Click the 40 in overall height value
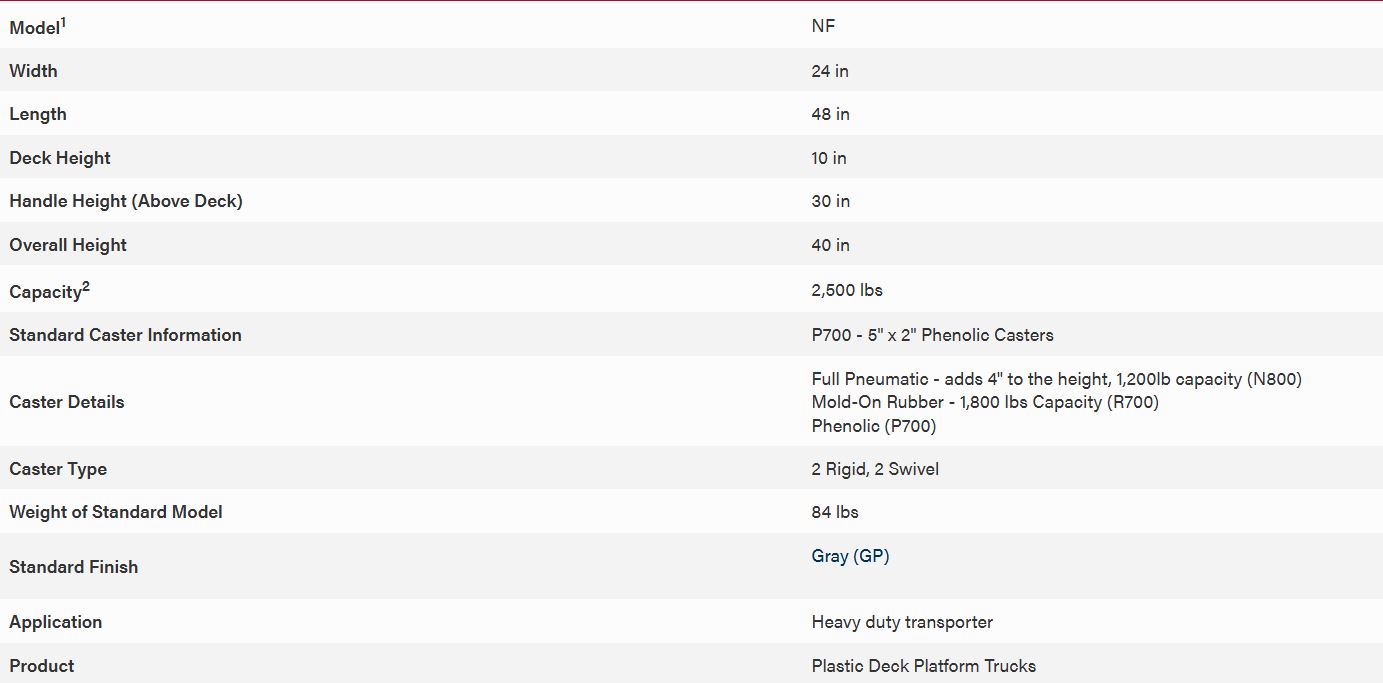This screenshot has width=1383, height=683. (830, 245)
